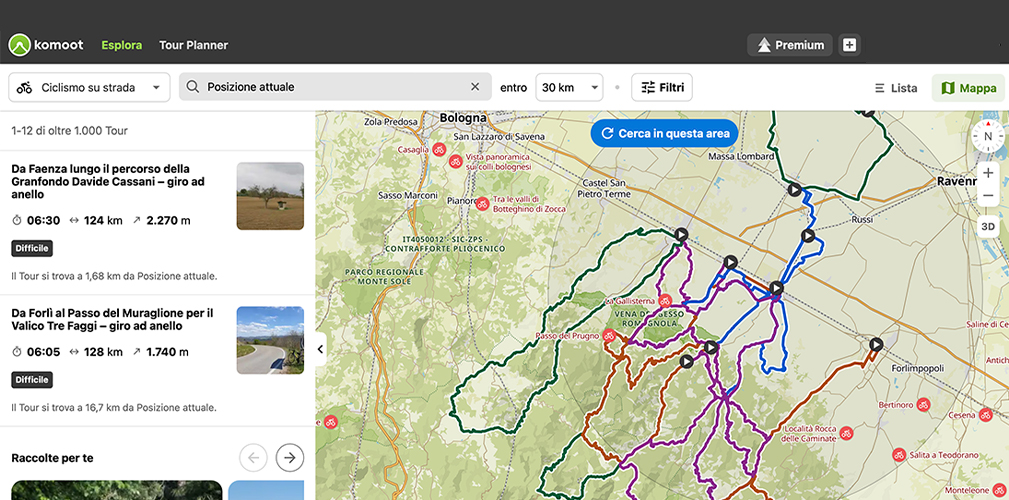Screen dimensions: 1009x500
Task: Zoom in on the map
Action: click(988, 173)
